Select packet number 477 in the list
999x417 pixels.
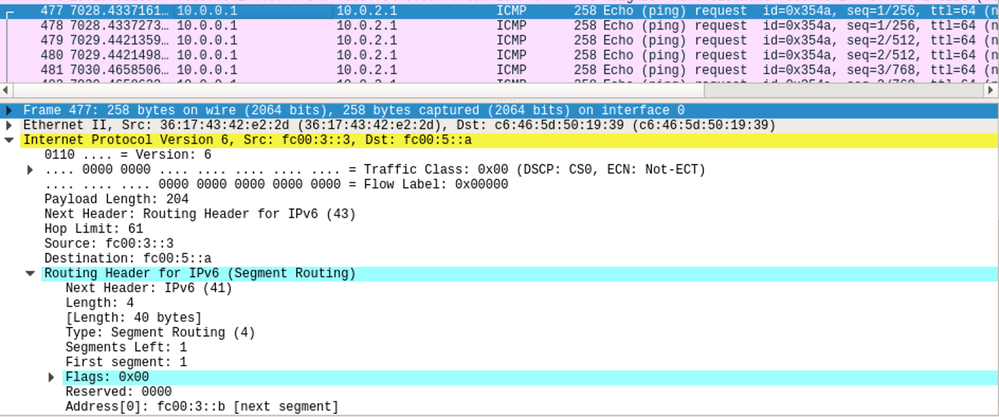click(x=500, y=11)
